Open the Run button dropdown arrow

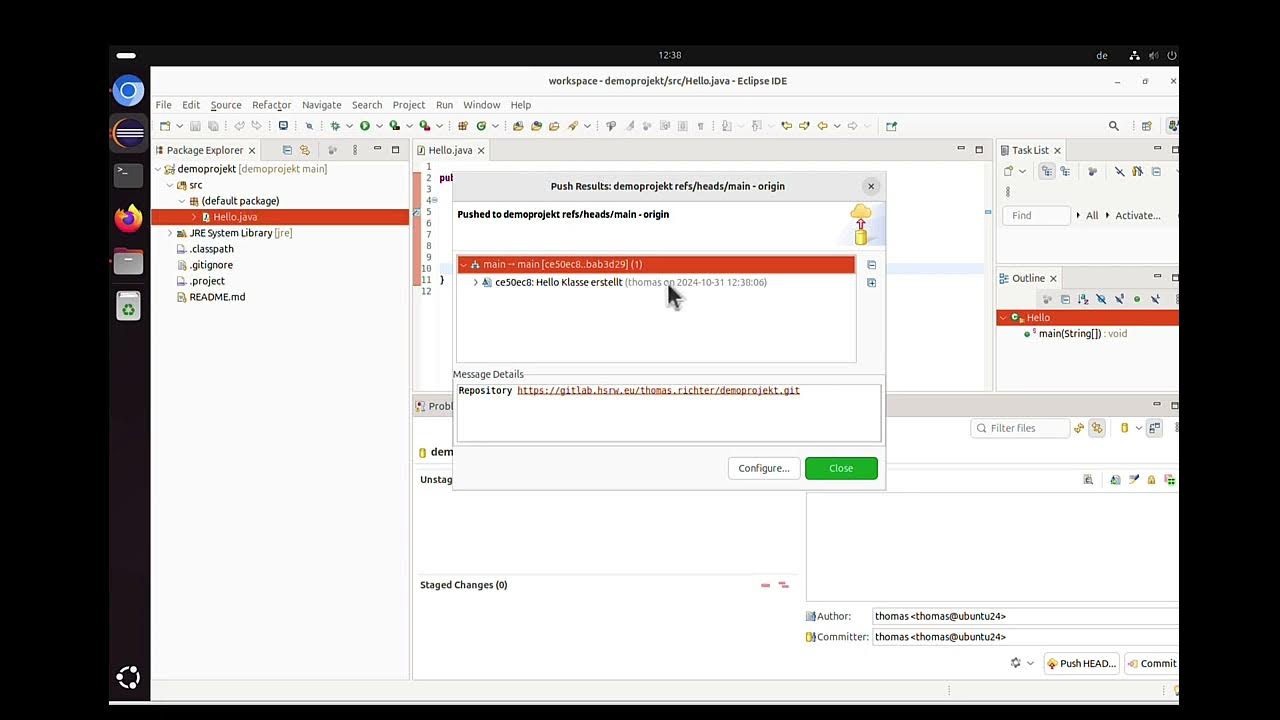pos(379,126)
